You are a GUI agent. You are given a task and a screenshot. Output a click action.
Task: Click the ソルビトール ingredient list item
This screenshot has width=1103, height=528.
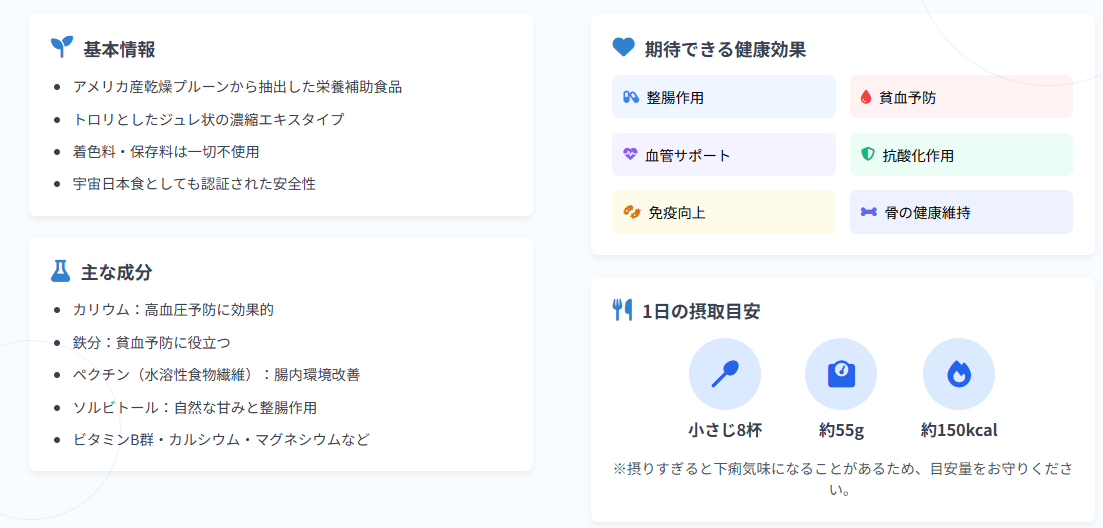(x=195, y=407)
